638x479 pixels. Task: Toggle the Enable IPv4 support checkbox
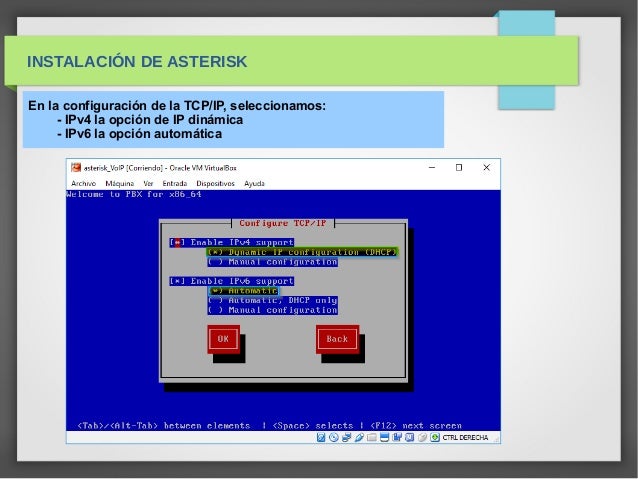(177, 243)
